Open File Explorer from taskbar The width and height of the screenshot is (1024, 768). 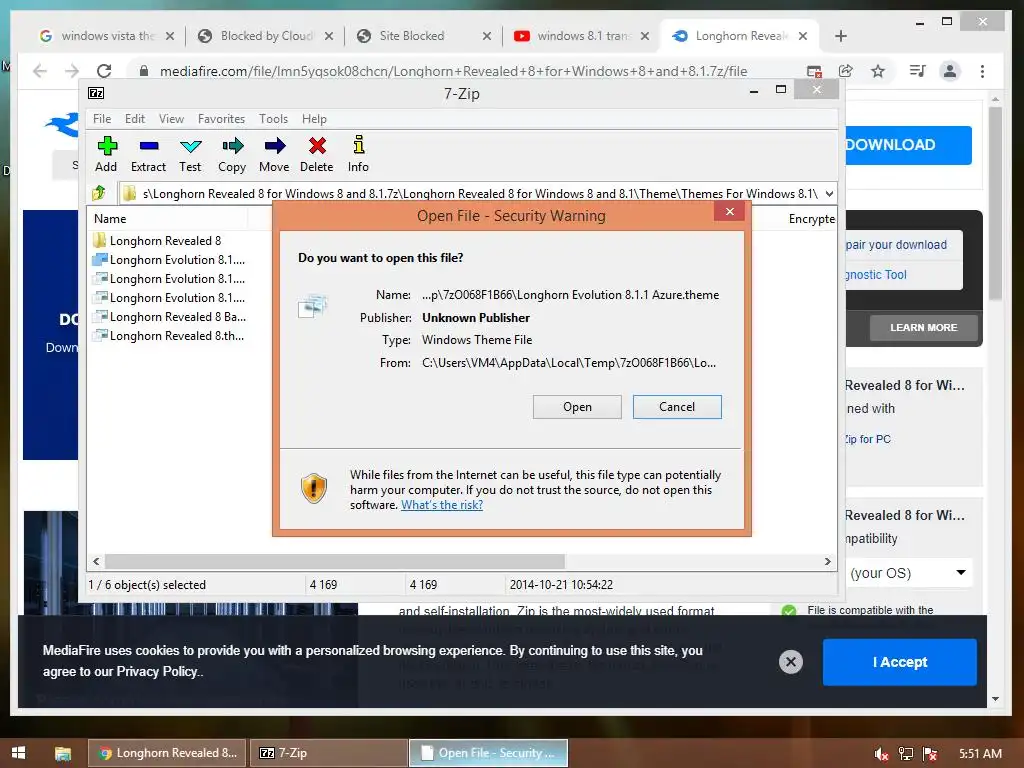pyautogui.click(x=63, y=753)
